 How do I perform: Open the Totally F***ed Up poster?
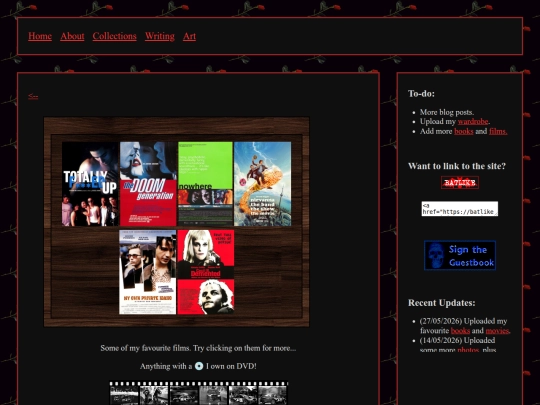click(90, 184)
